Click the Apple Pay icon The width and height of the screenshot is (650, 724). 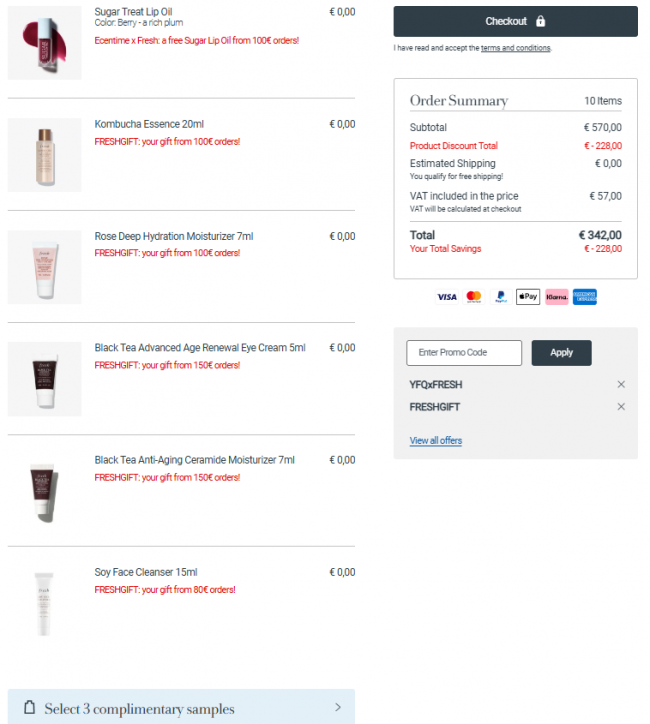pos(528,297)
